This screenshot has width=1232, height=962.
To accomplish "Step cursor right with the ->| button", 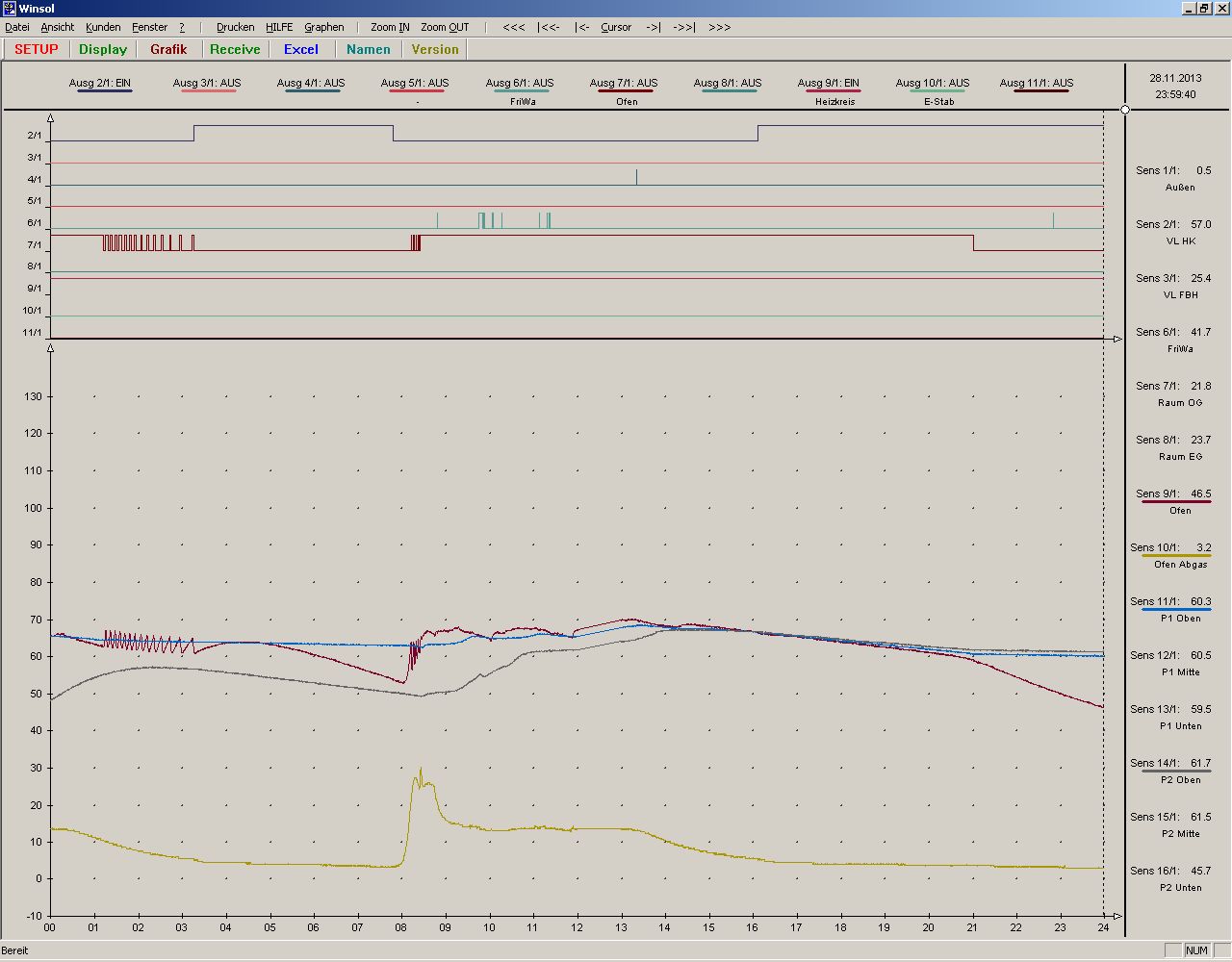I will pos(653,27).
